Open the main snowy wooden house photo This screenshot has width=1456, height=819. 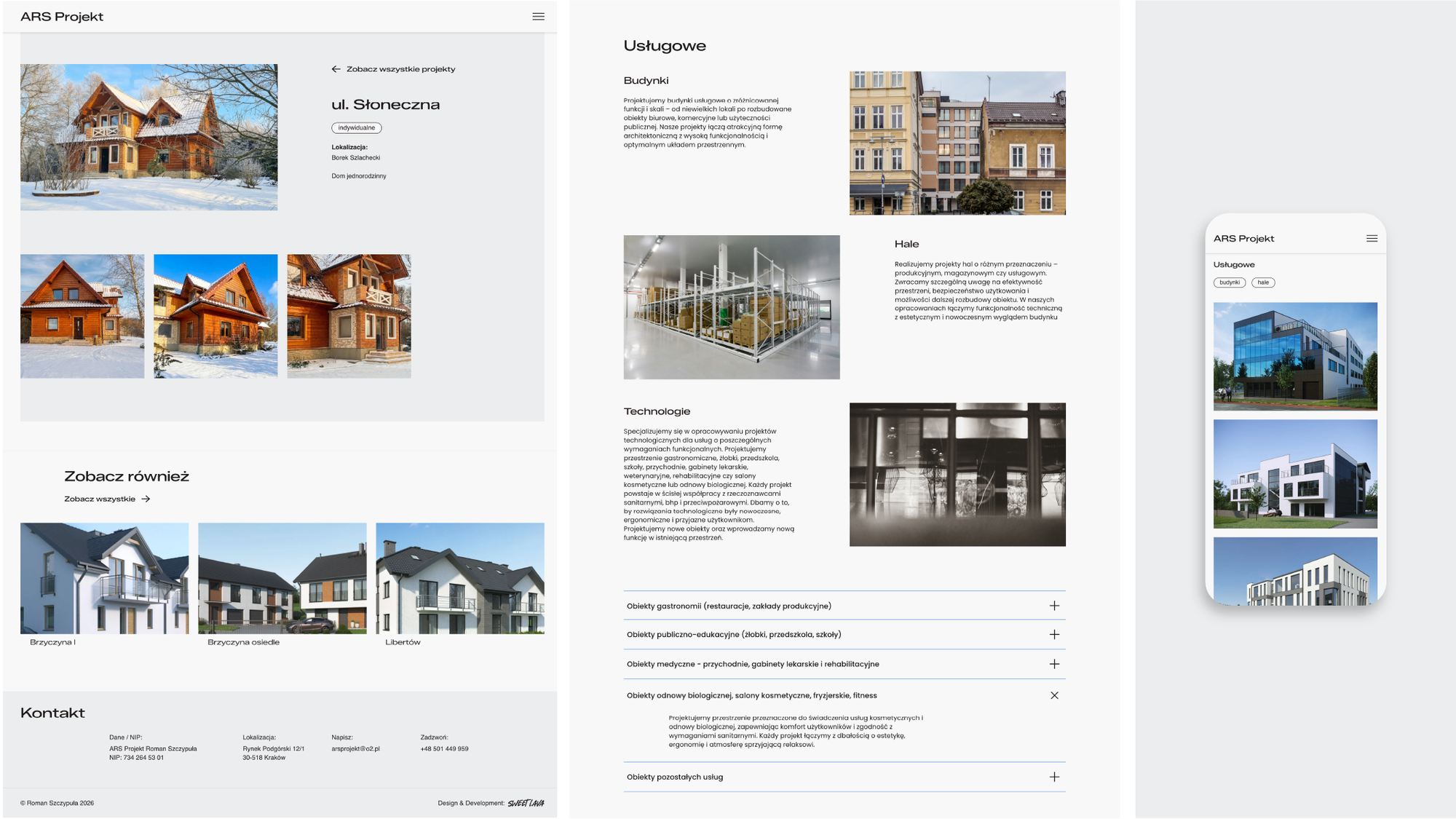149,138
